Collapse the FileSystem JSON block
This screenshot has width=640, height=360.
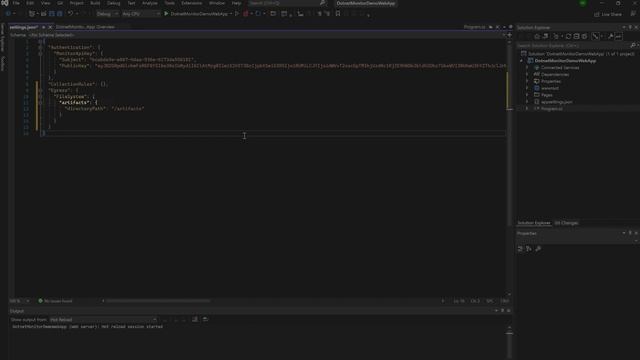(40, 97)
